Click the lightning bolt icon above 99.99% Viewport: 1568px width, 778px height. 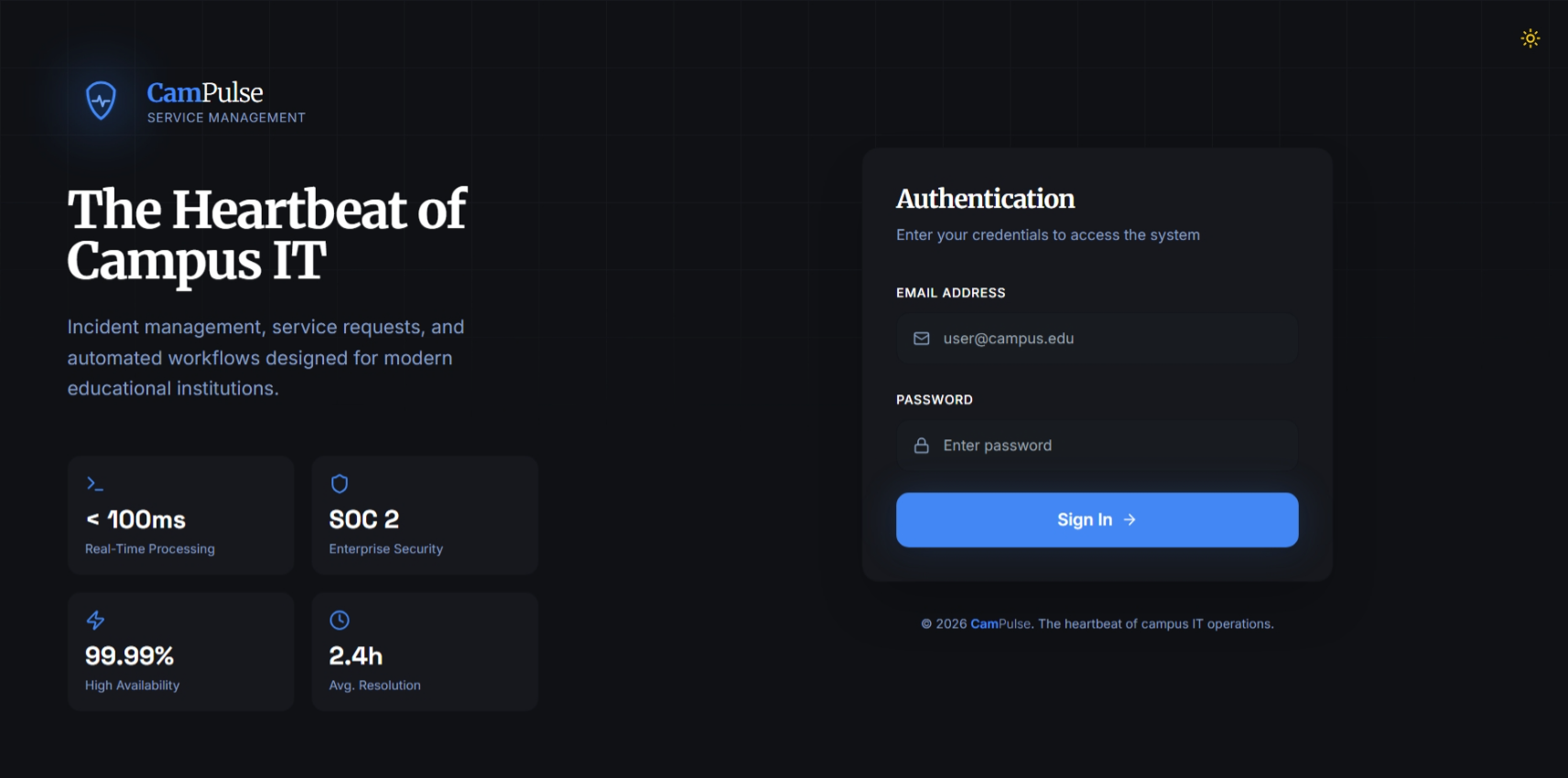tap(95, 621)
